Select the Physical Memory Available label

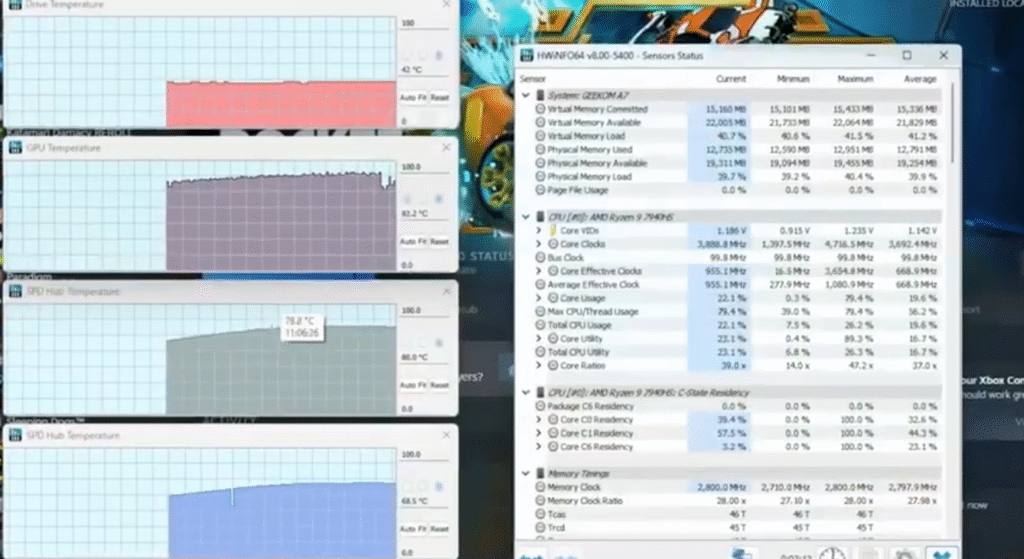[x=597, y=163]
